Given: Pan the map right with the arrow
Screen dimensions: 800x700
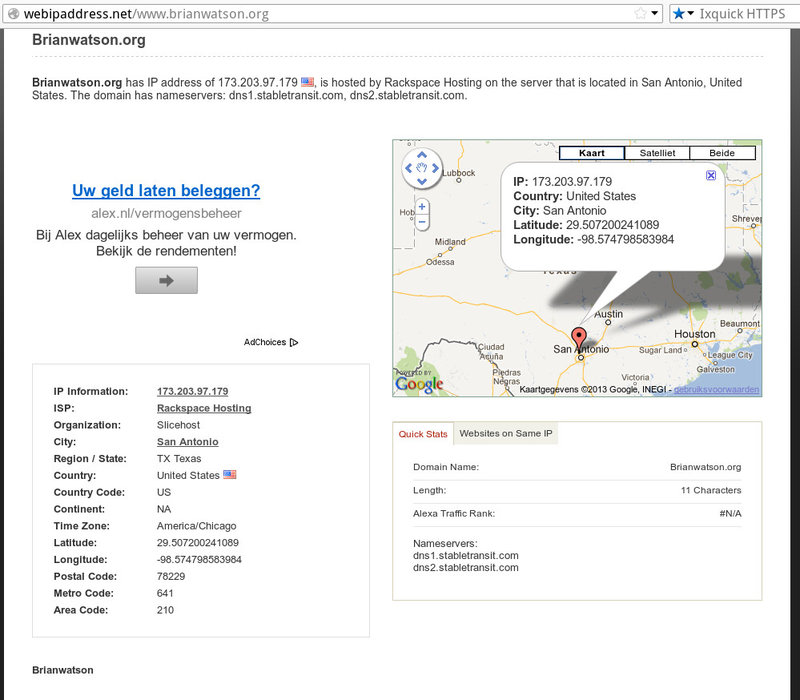Looking at the screenshot, I should click(435, 169).
